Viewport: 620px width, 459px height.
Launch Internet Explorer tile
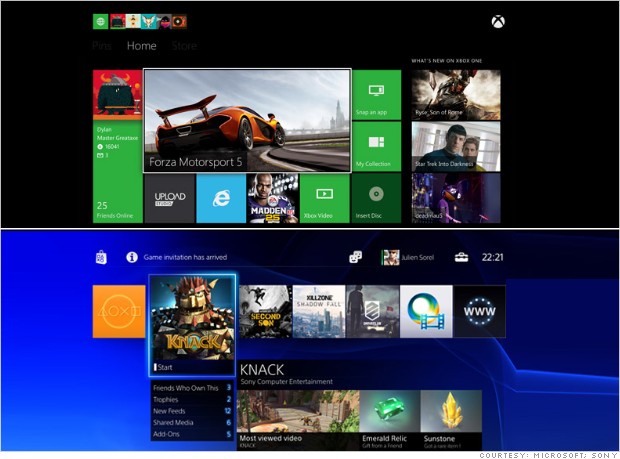(221, 198)
